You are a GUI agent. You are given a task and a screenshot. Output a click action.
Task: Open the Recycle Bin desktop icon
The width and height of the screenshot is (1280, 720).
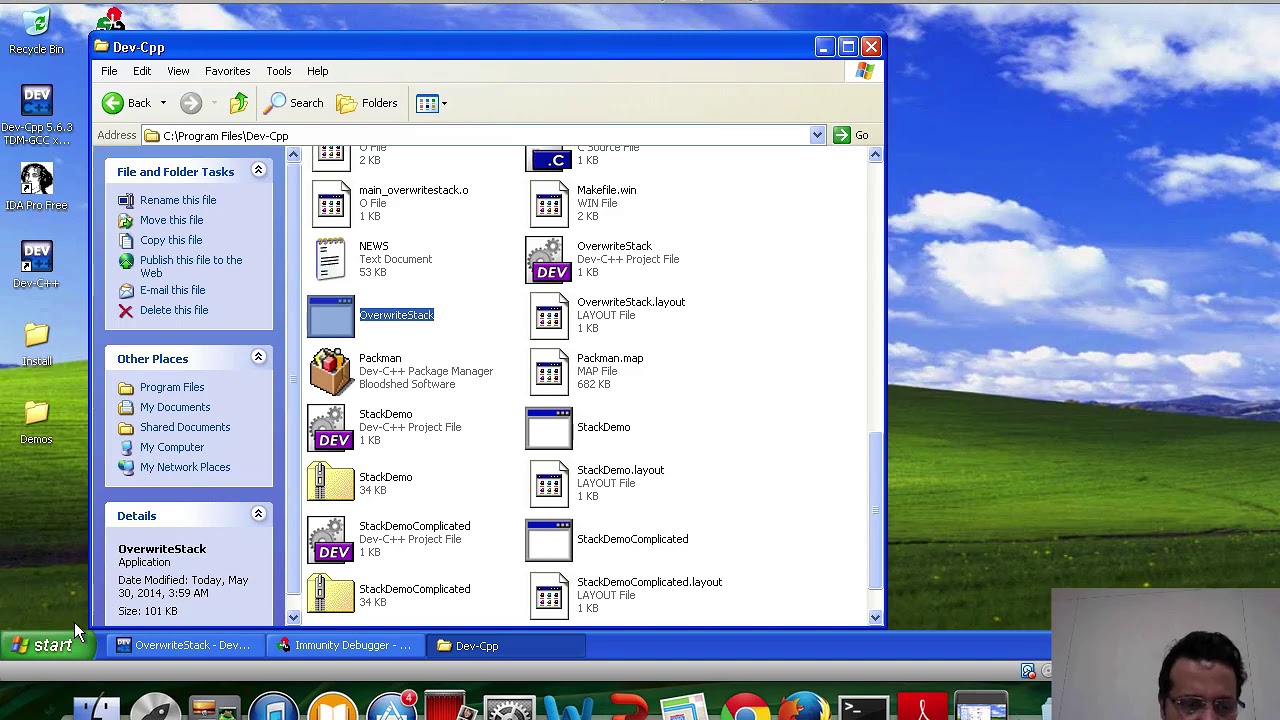[x=36, y=31]
